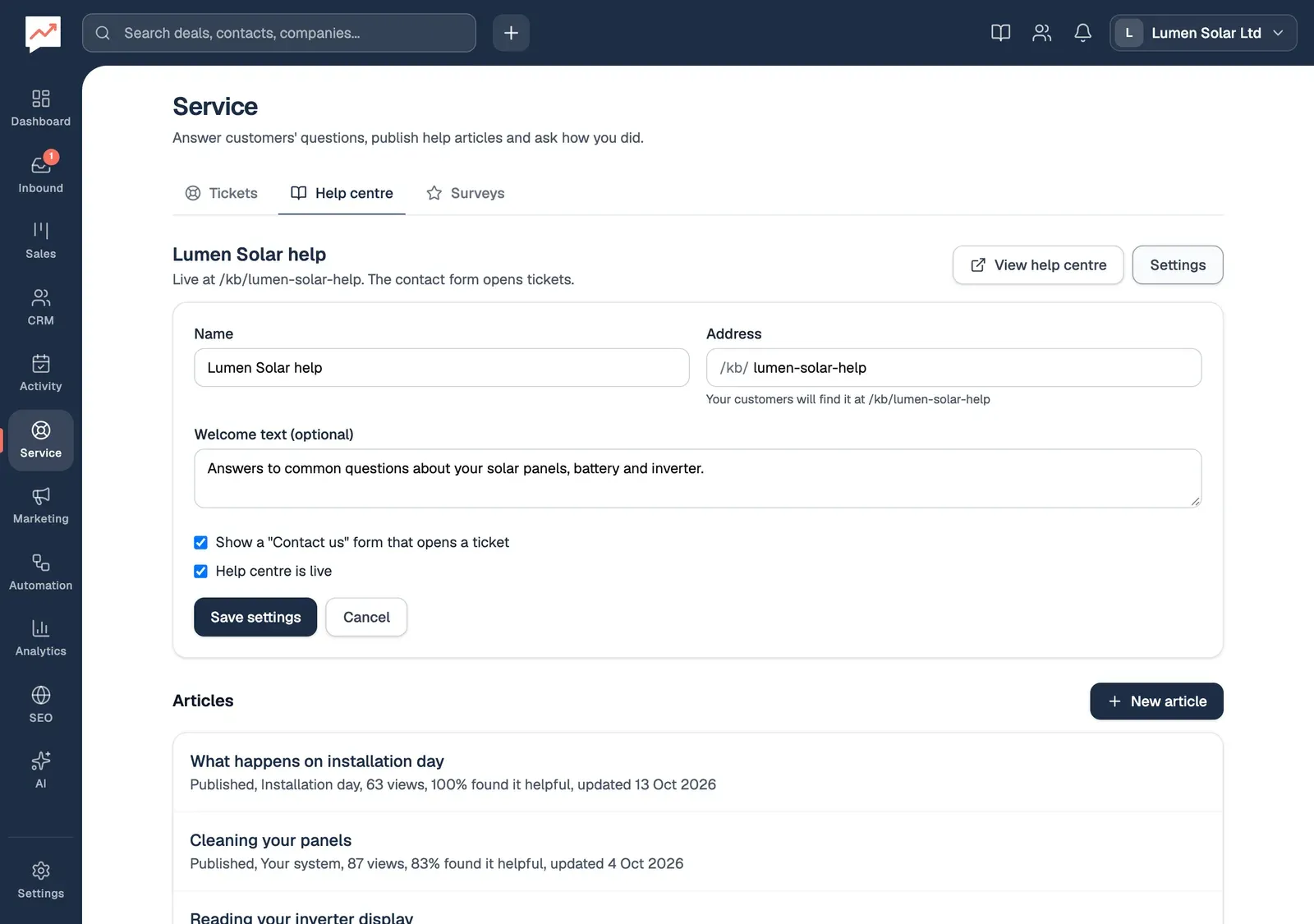Go to Sales pipeline in sidebar
This screenshot has height=924, width=1314.
click(x=40, y=241)
